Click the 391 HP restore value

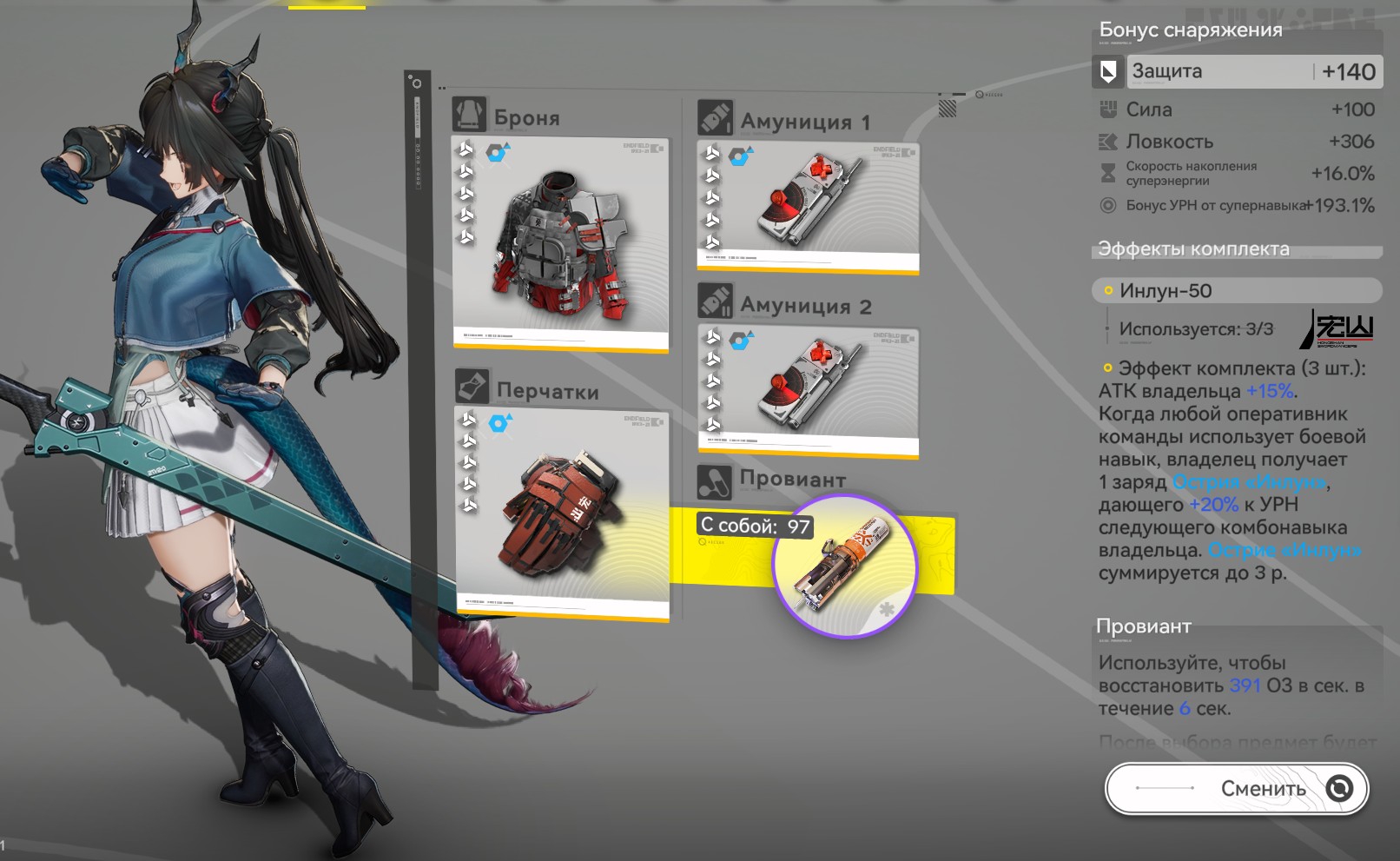[1245, 685]
